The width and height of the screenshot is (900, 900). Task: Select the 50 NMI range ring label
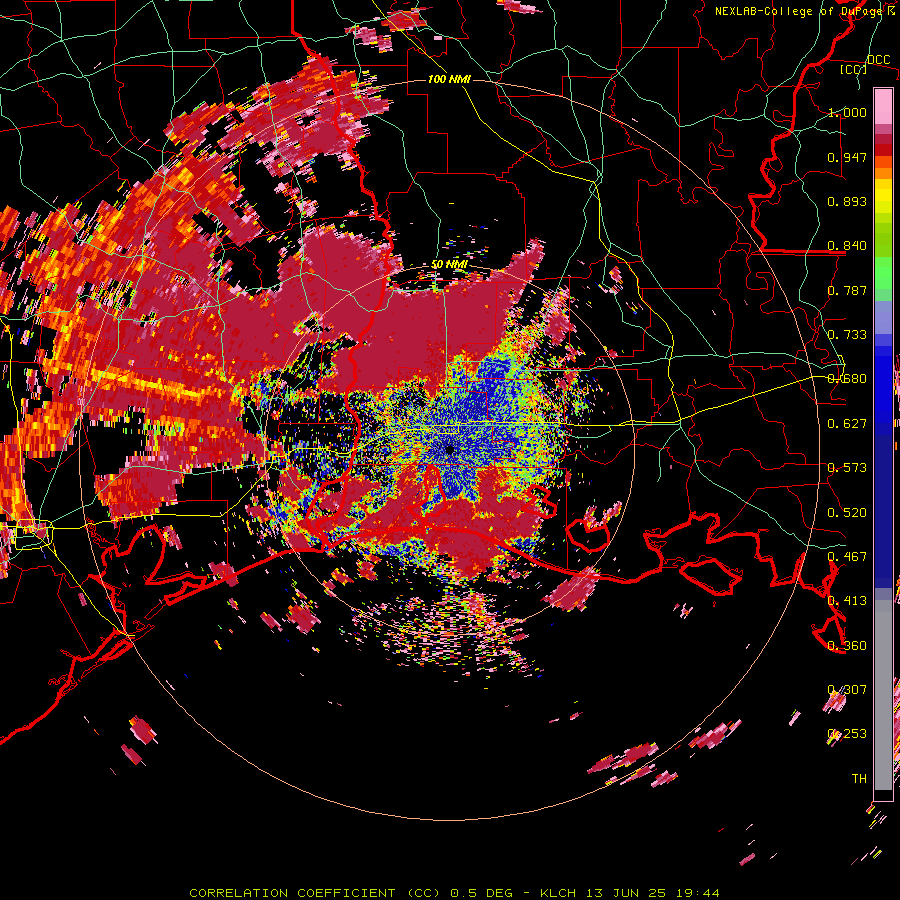[x=449, y=264]
